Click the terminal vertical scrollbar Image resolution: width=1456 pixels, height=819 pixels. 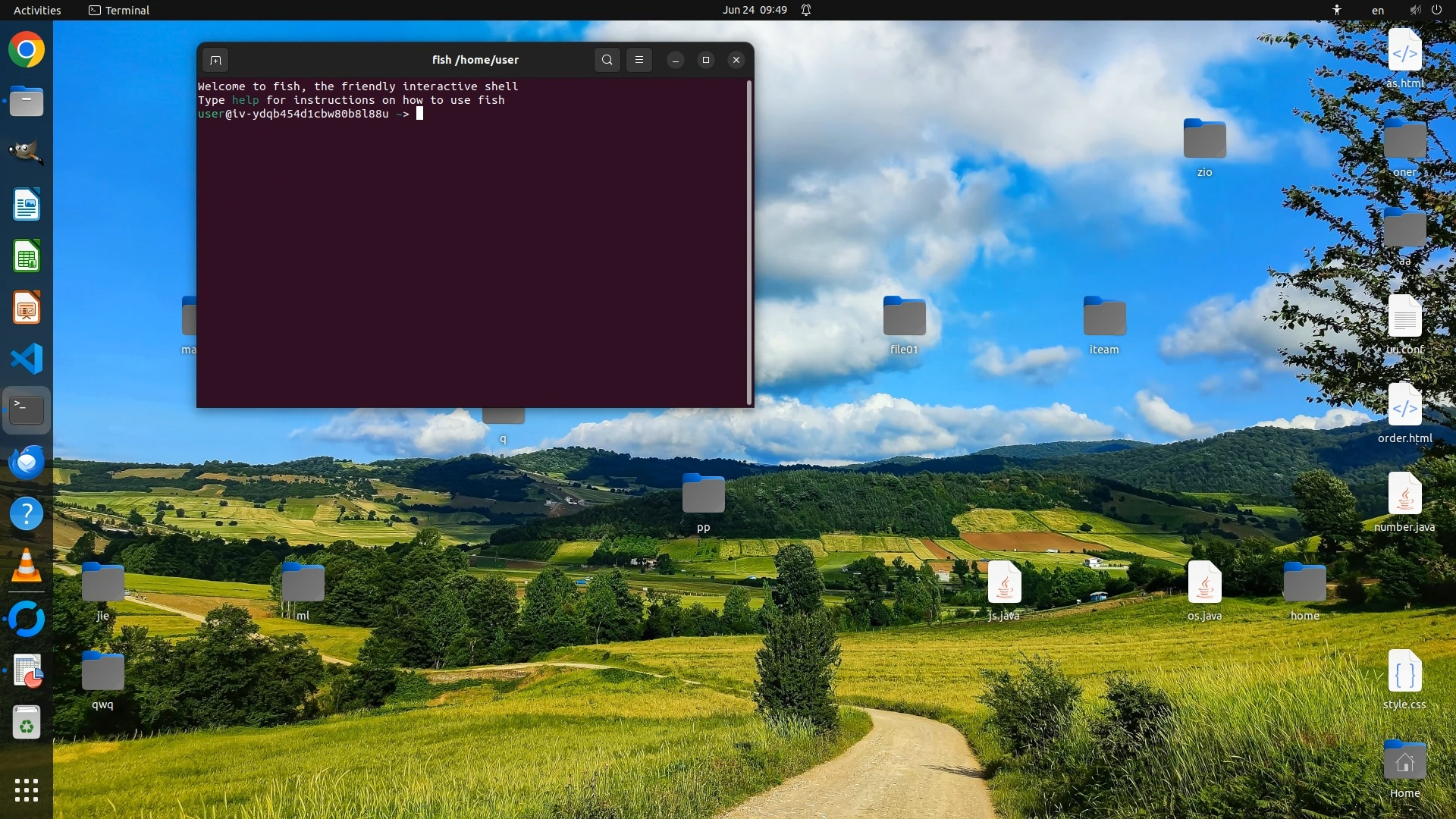749,243
